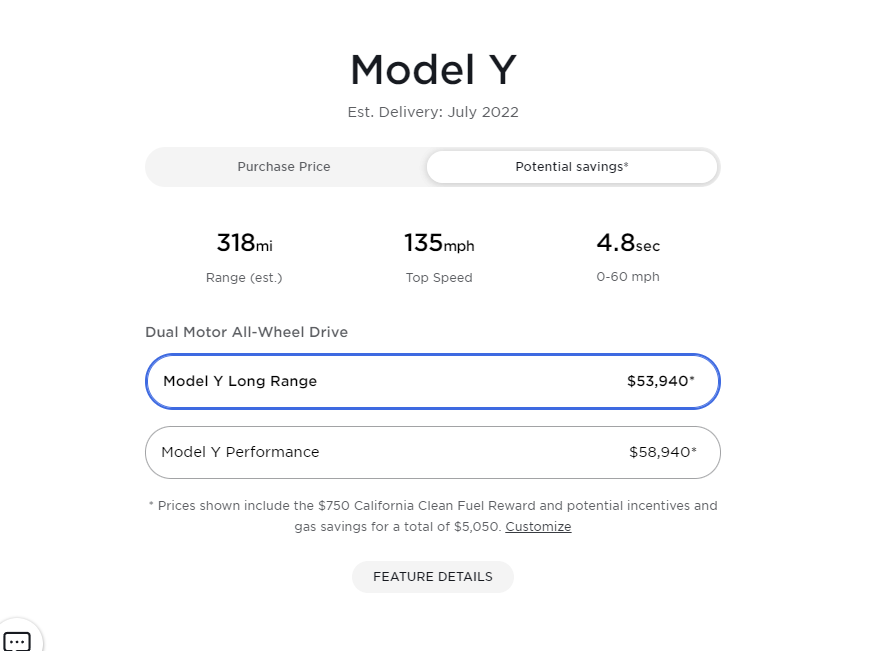Click the $5,050 total savings text

point(478,527)
